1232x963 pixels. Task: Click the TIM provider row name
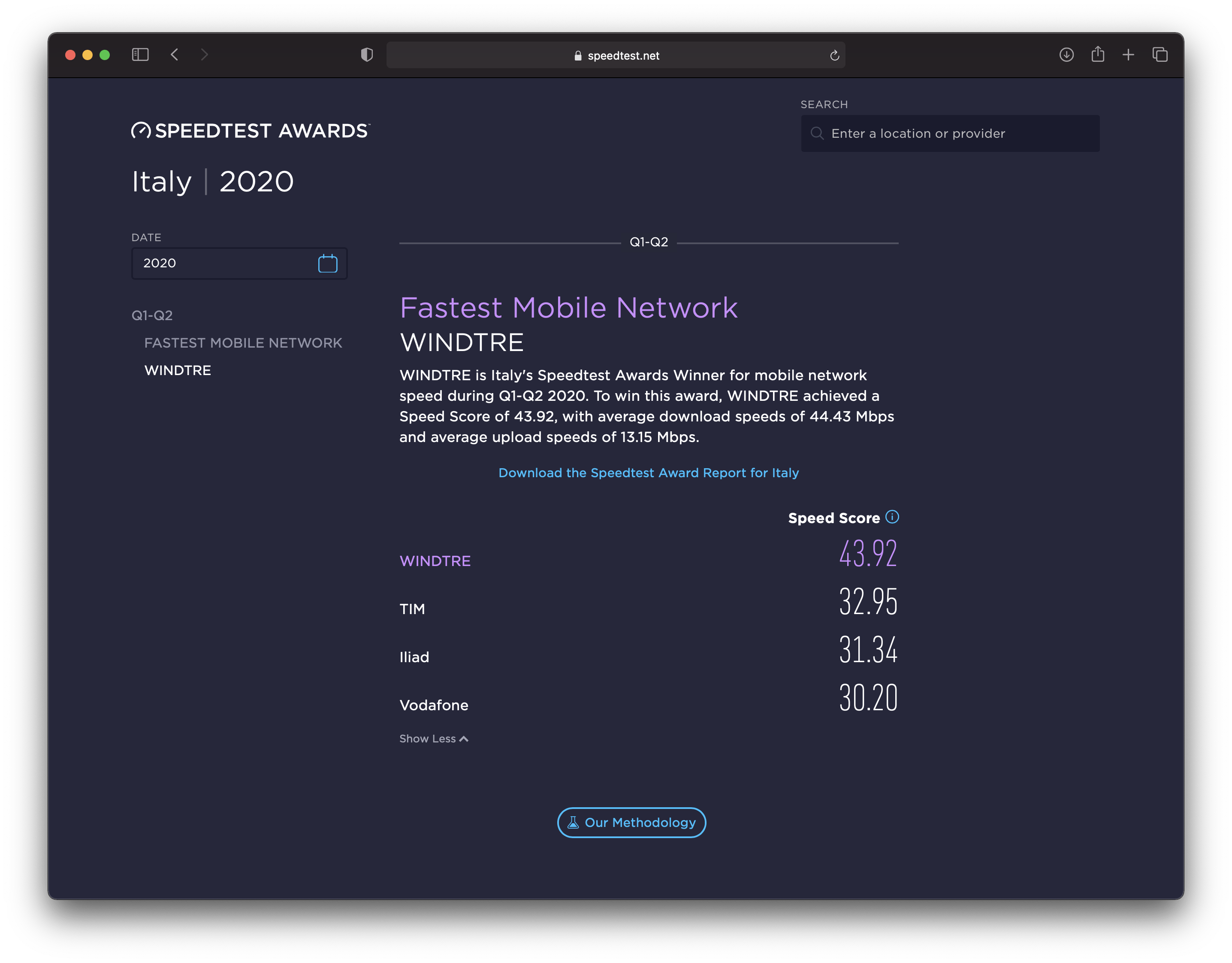click(412, 609)
